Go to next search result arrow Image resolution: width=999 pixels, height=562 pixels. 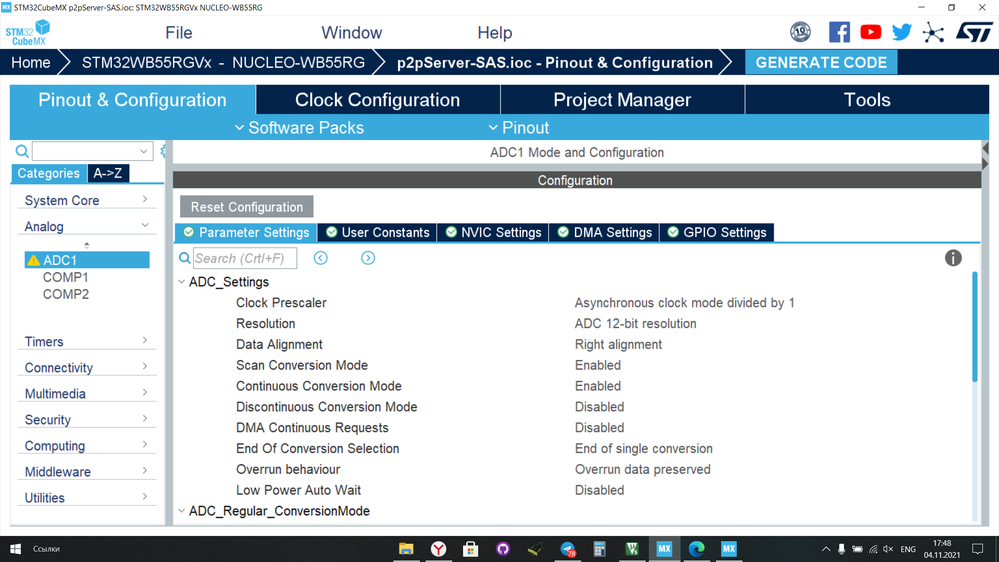pyautogui.click(x=368, y=258)
